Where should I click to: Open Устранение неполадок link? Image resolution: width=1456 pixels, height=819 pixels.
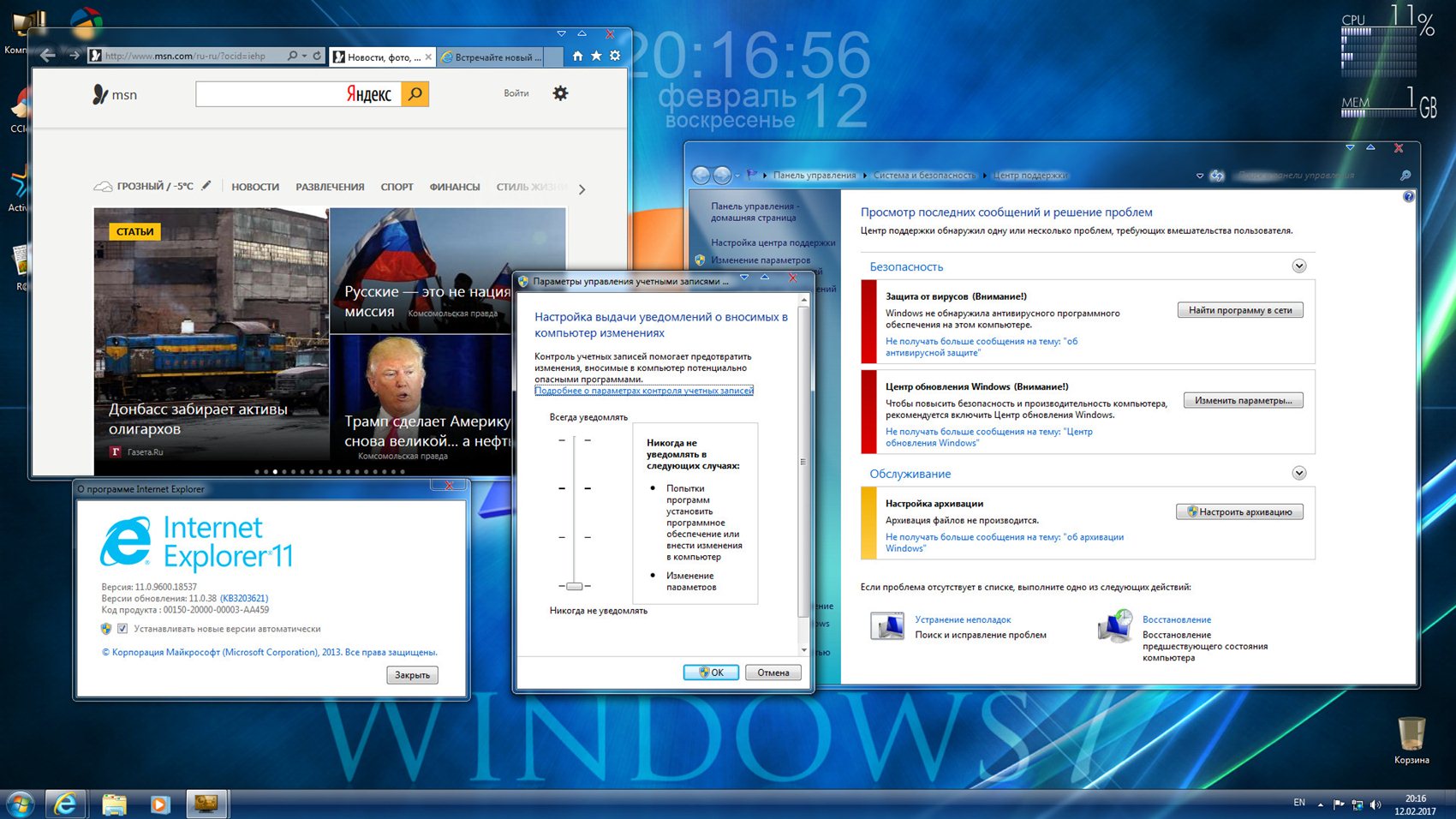point(963,619)
